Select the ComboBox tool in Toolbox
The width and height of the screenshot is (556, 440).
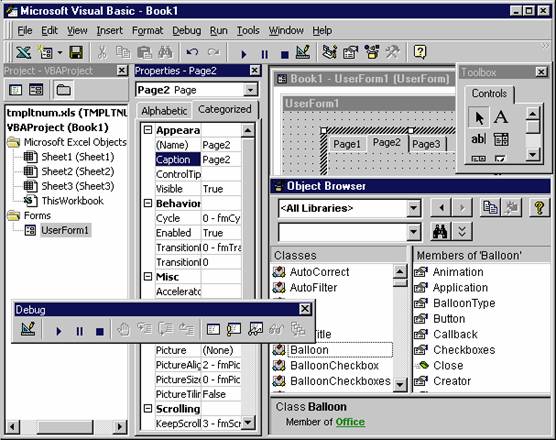point(501,139)
